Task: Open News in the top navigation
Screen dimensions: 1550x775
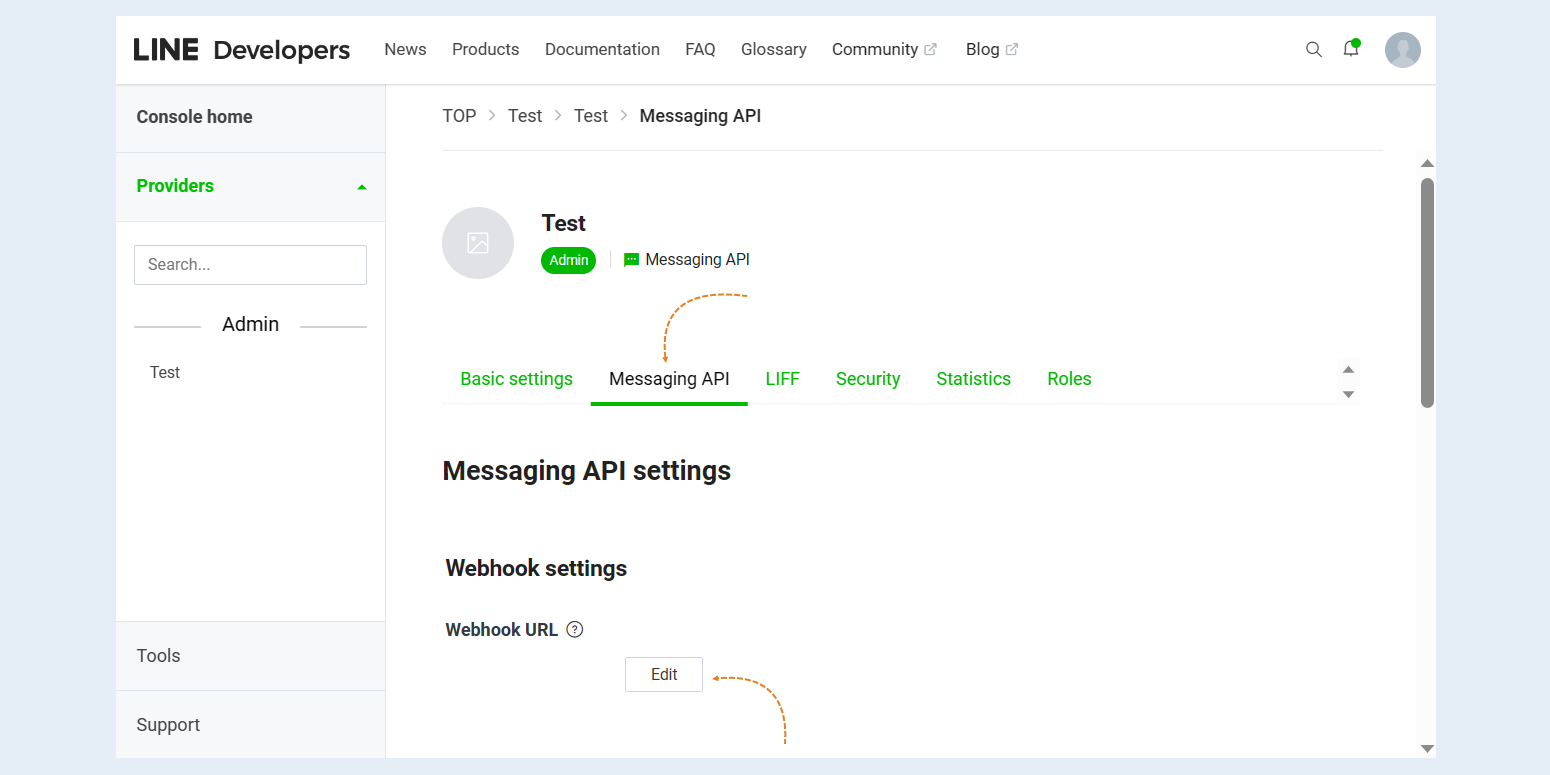Action: pyautogui.click(x=405, y=49)
